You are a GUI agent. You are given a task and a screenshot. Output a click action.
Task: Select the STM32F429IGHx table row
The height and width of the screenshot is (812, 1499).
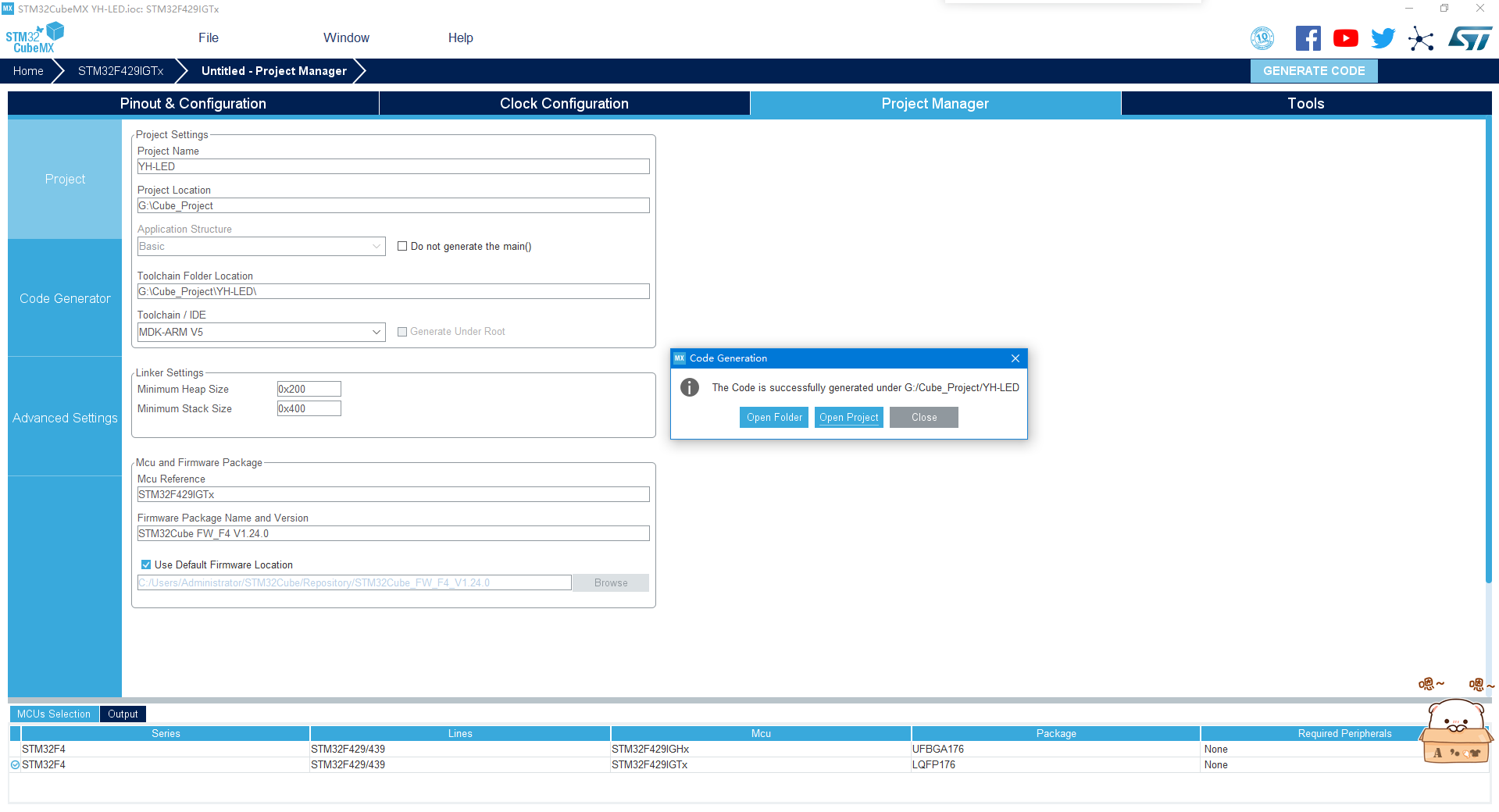click(749, 750)
